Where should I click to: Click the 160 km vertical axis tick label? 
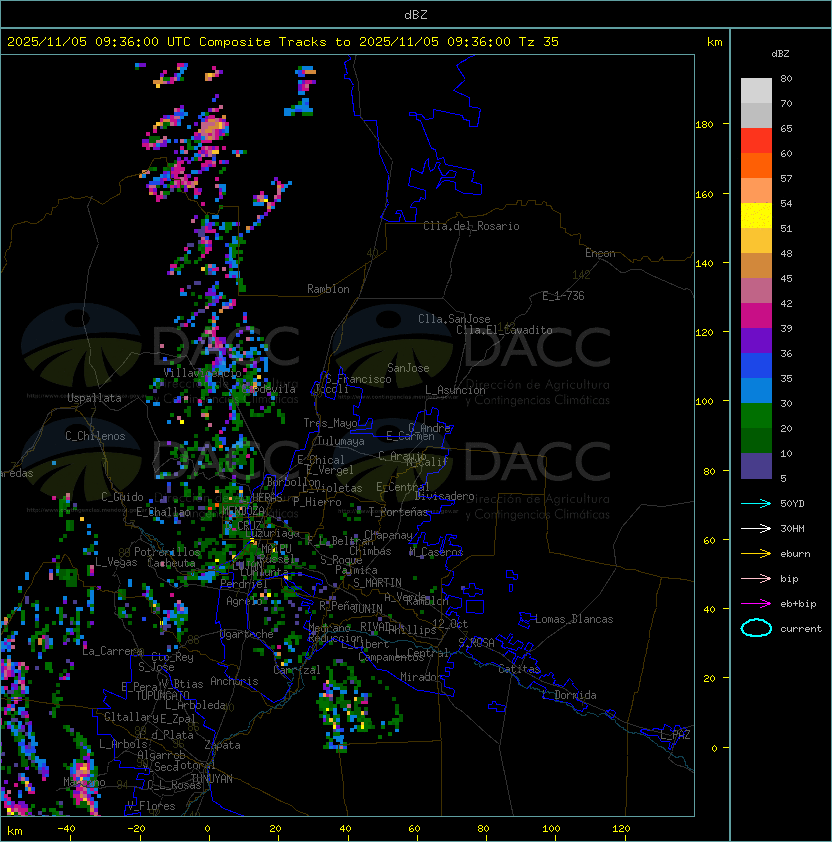tap(704, 194)
